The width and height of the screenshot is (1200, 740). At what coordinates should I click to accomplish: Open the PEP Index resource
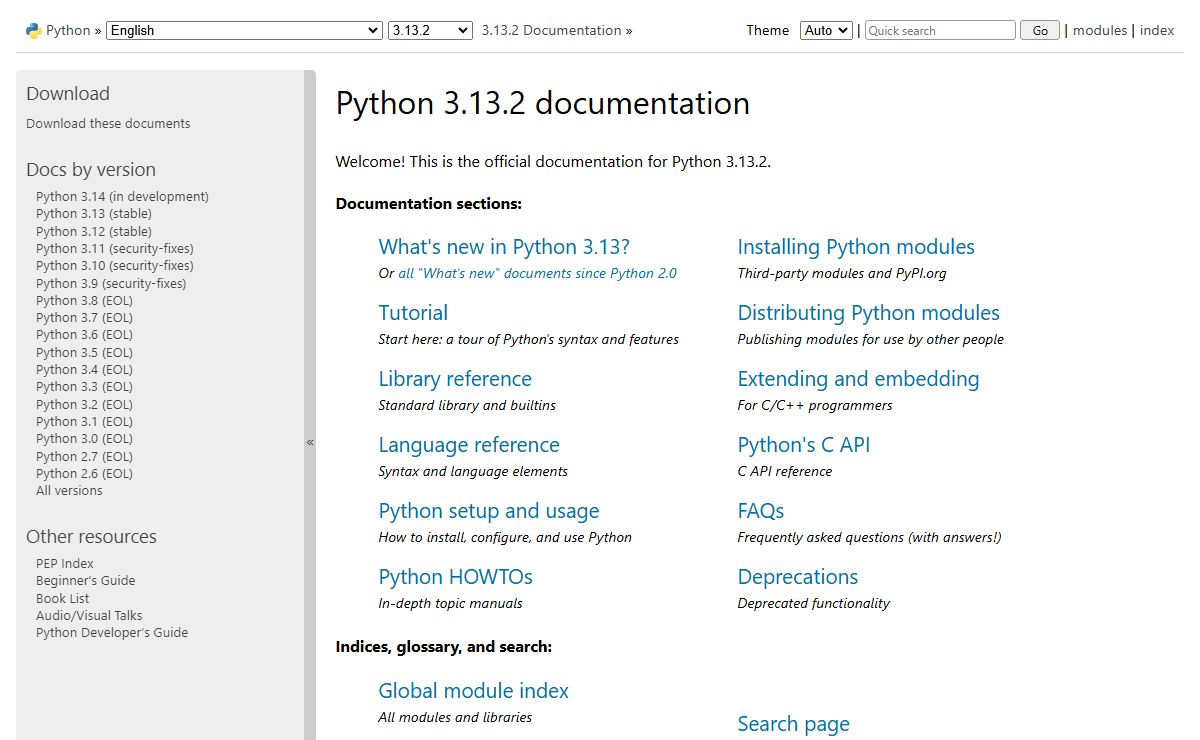tap(65, 564)
